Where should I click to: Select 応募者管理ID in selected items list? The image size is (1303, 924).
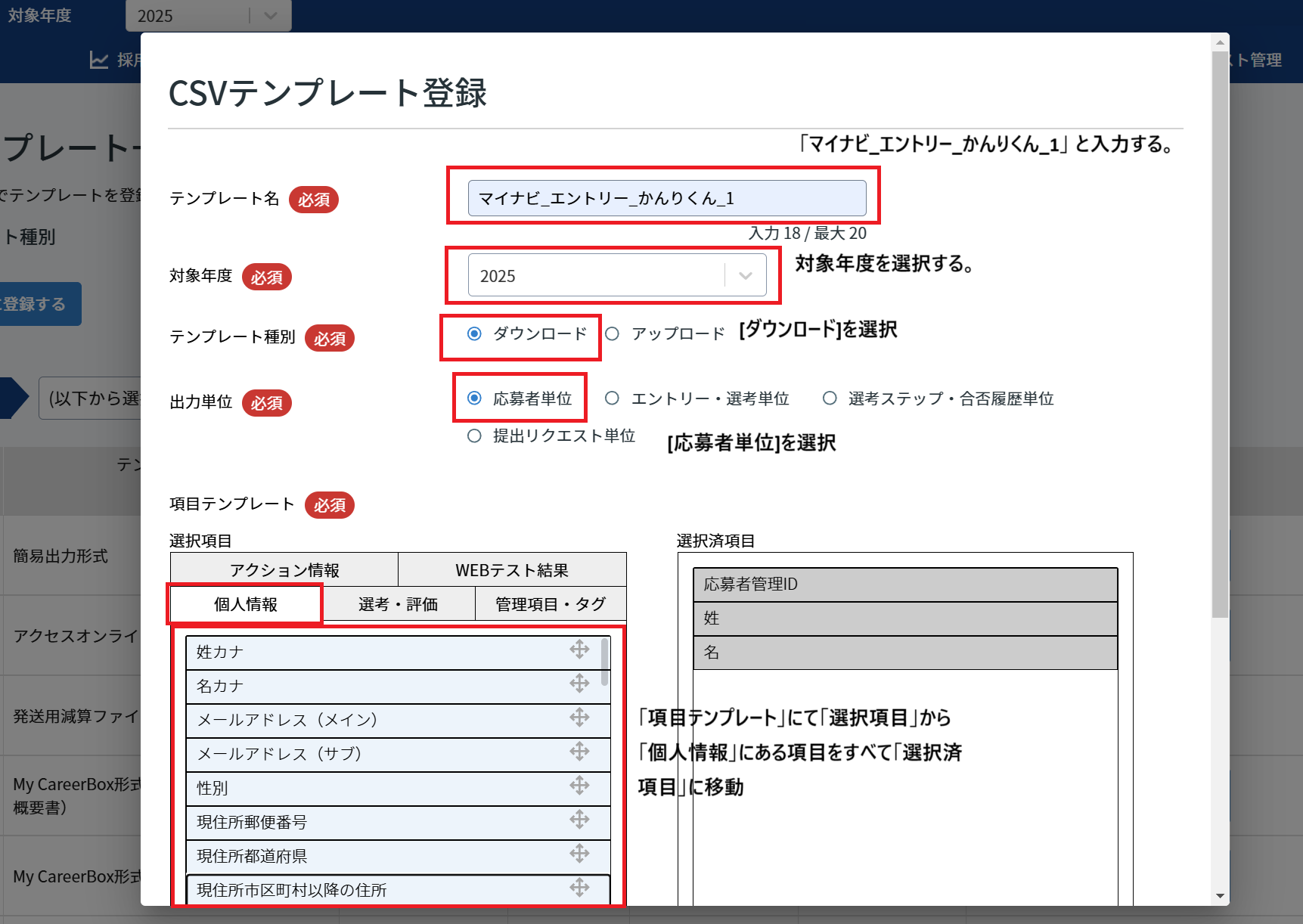coord(904,584)
